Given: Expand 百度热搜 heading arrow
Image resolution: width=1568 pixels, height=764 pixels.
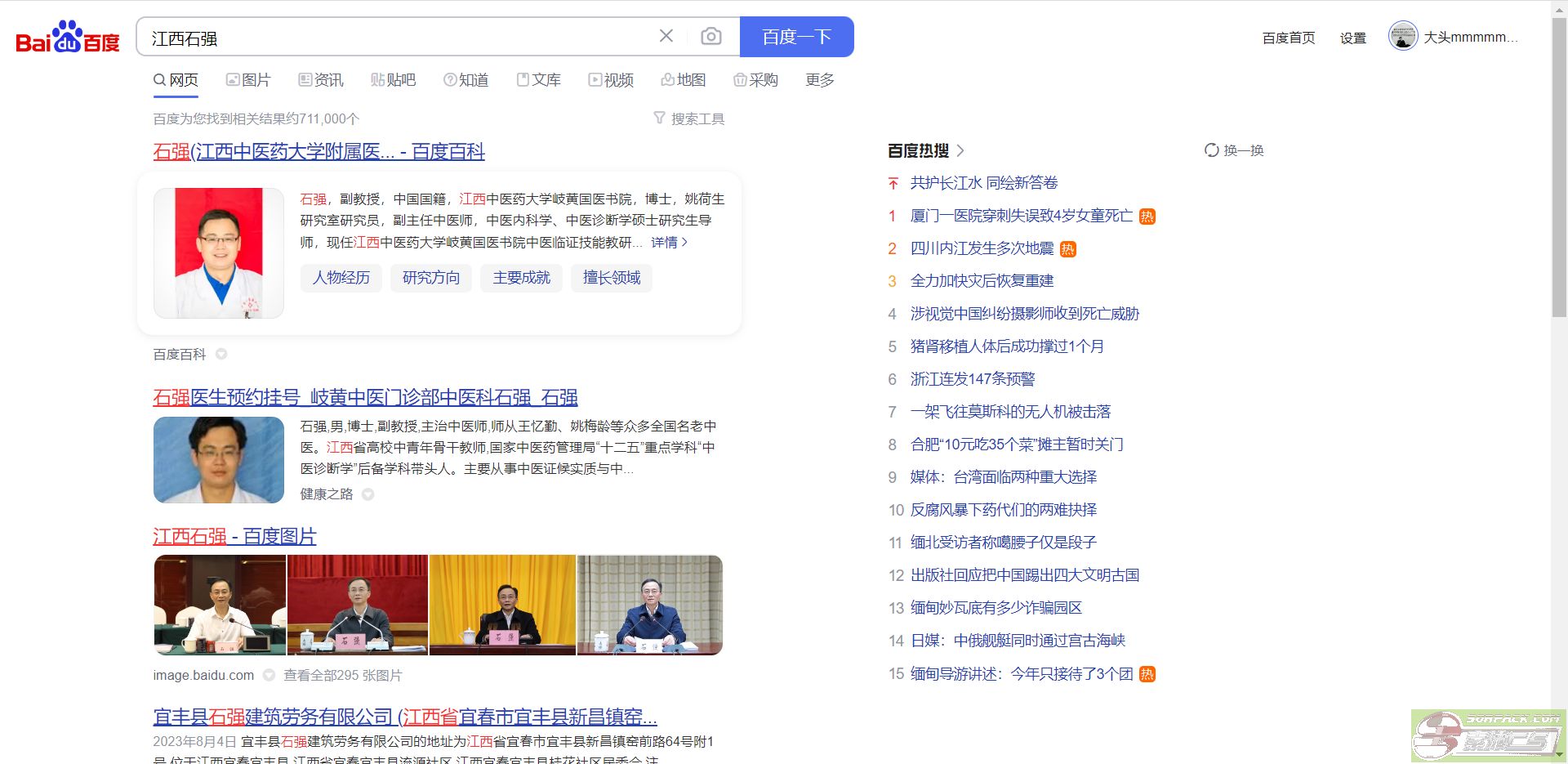Looking at the screenshot, I should click(x=960, y=150).
